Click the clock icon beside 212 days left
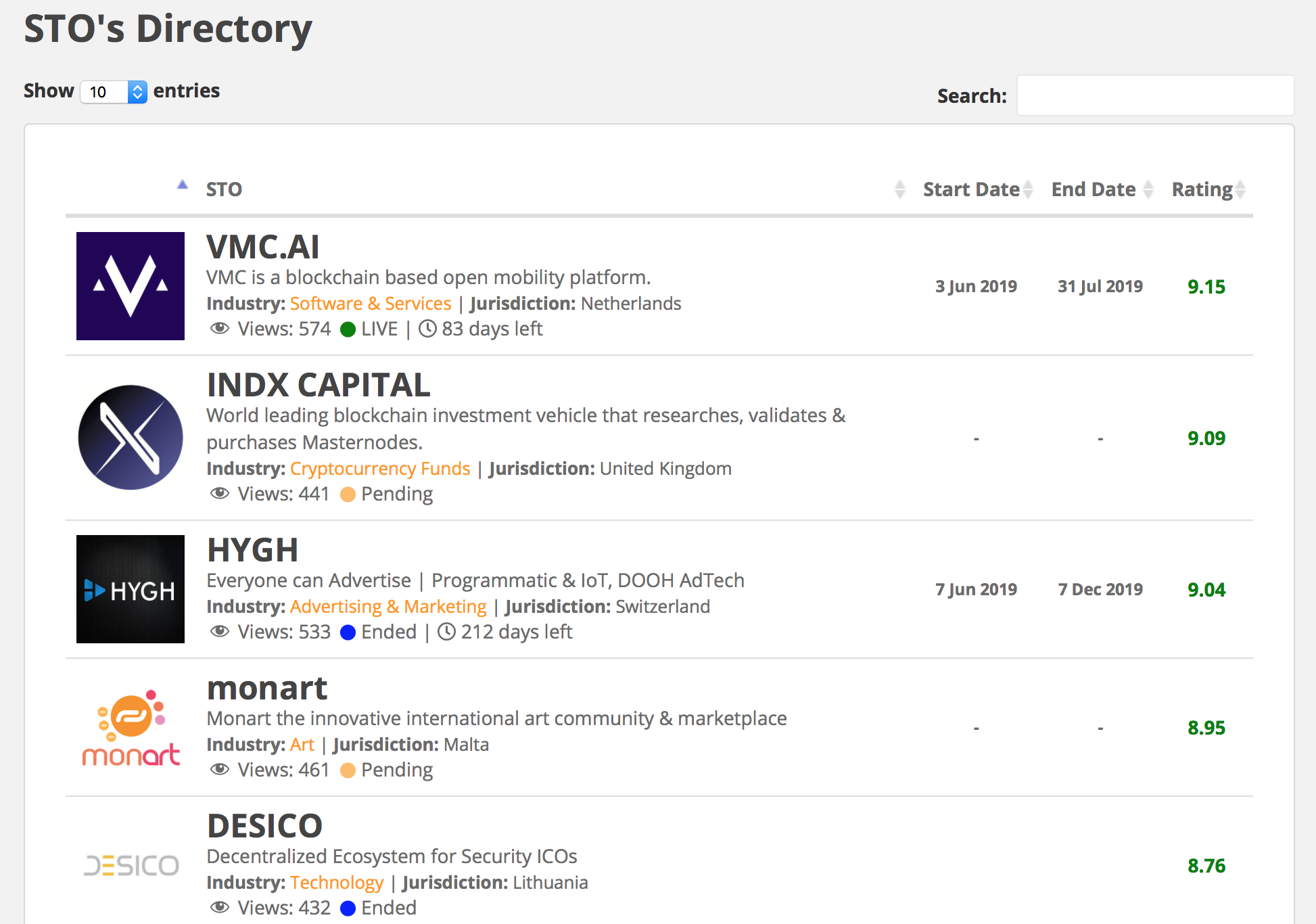Viewport: 1316px width, 924px height. [446, 632]
